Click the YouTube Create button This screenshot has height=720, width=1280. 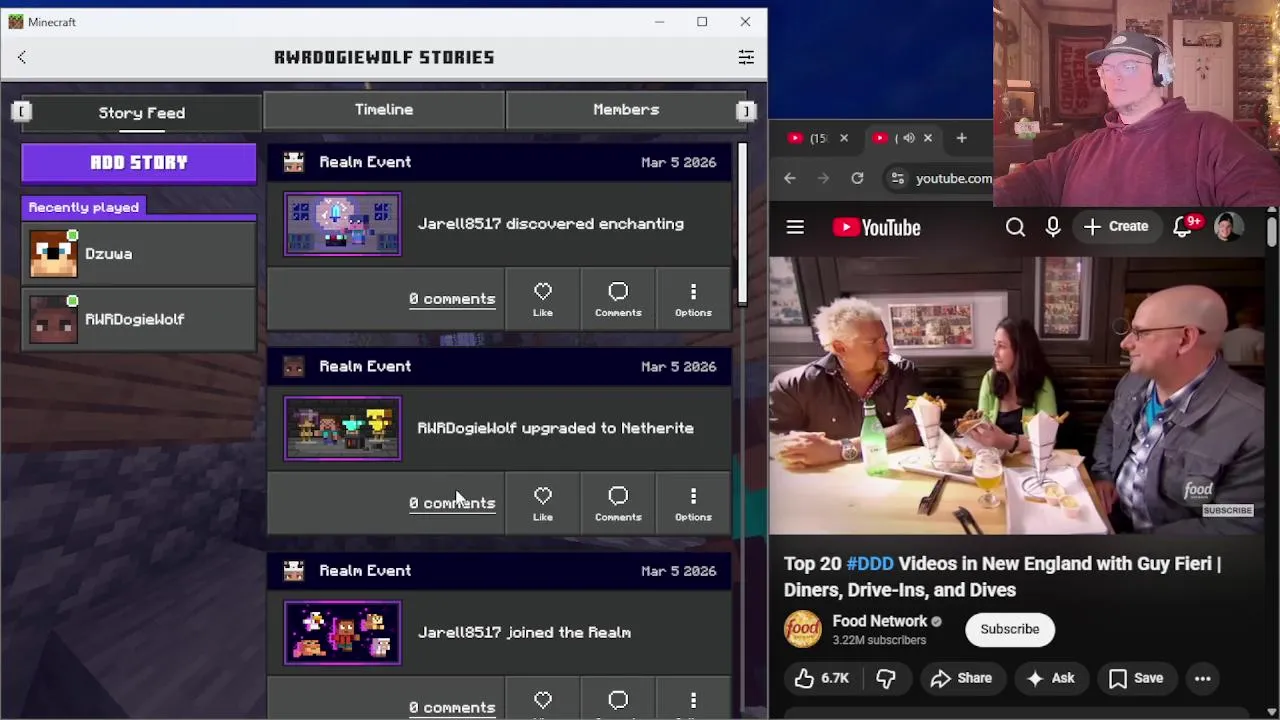point(1116,227)
